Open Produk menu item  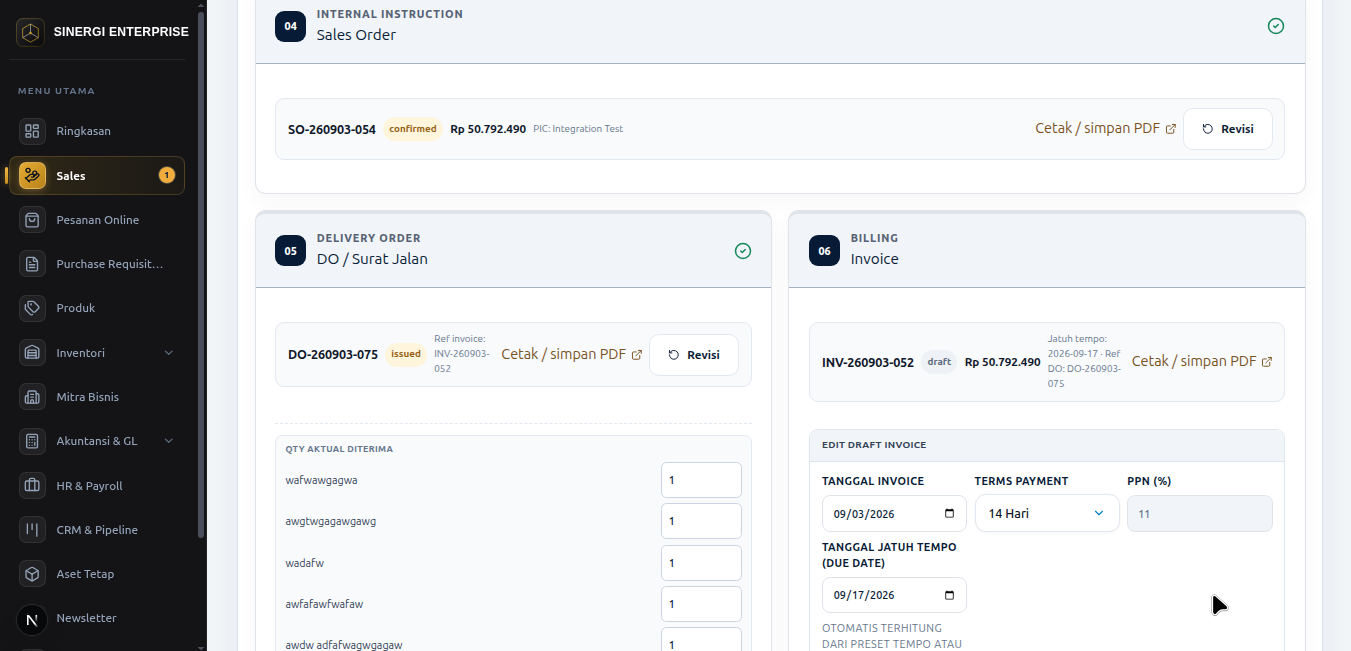96,308
